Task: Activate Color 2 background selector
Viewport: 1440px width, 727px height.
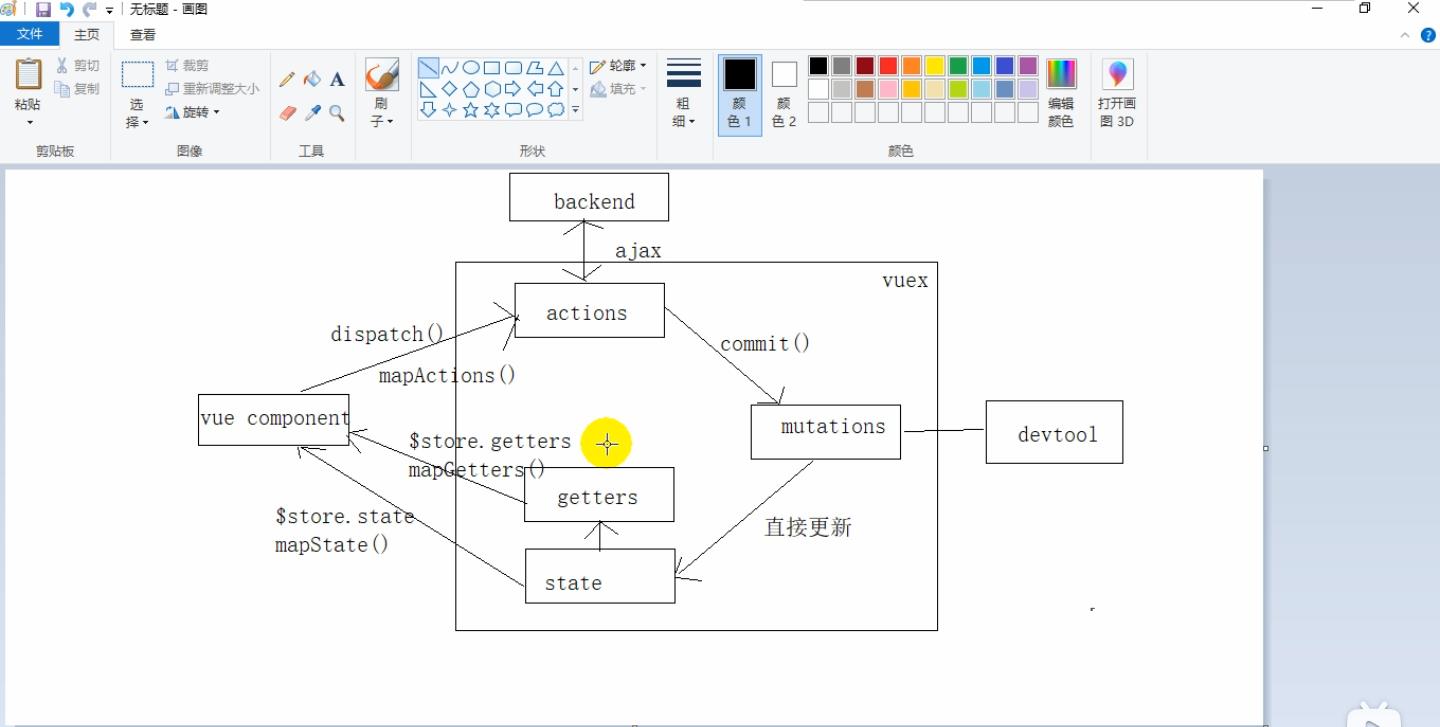Action: (x=784, y=94)
